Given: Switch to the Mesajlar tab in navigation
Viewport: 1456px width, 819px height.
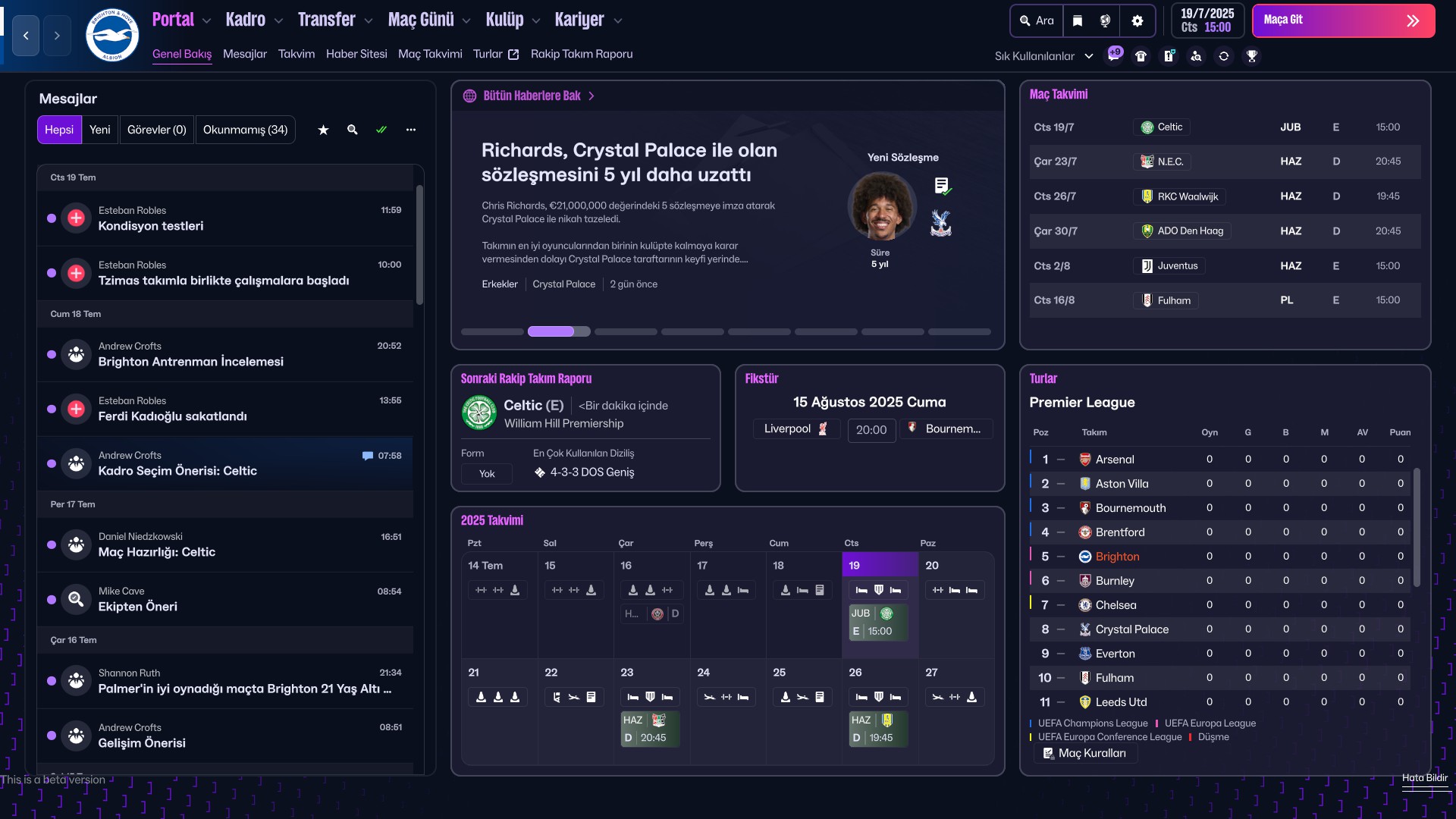Looking at the screenshot, I should (245, 54).
